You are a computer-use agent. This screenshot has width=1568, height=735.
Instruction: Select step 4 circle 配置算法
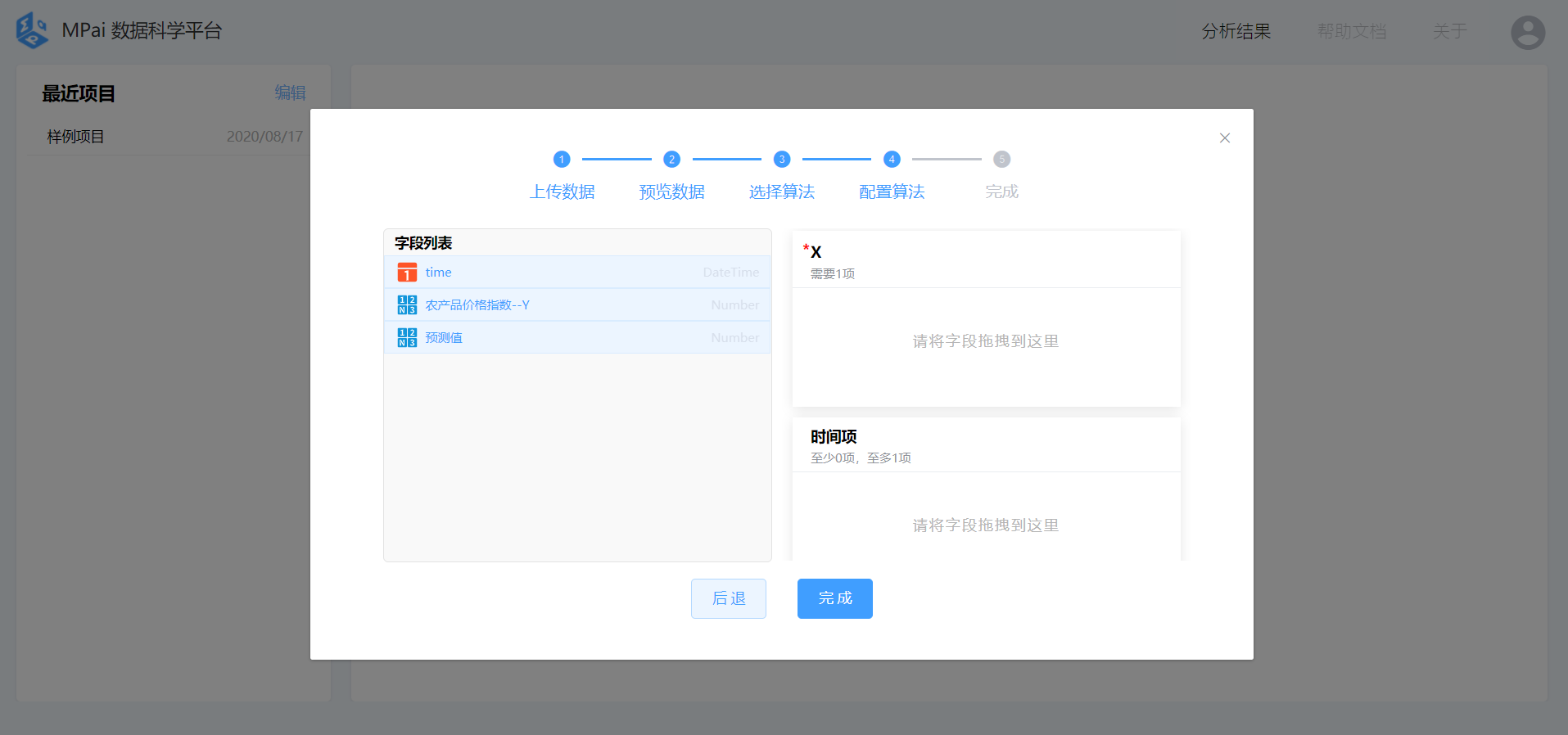[x=892, y=160]
